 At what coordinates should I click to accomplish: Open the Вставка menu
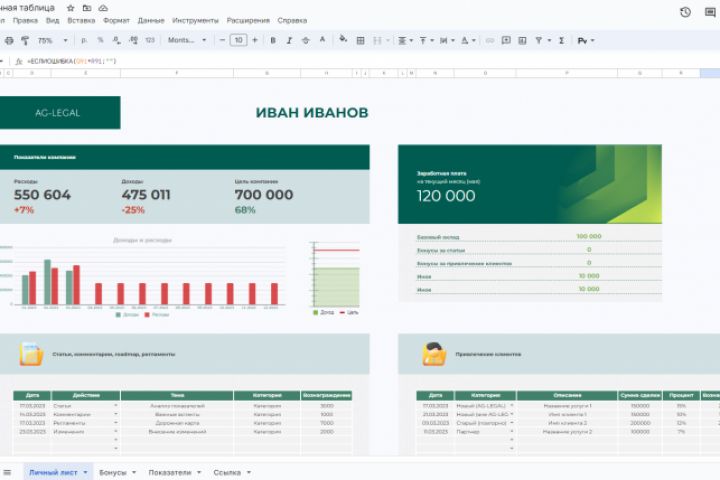tap(81, 21)
